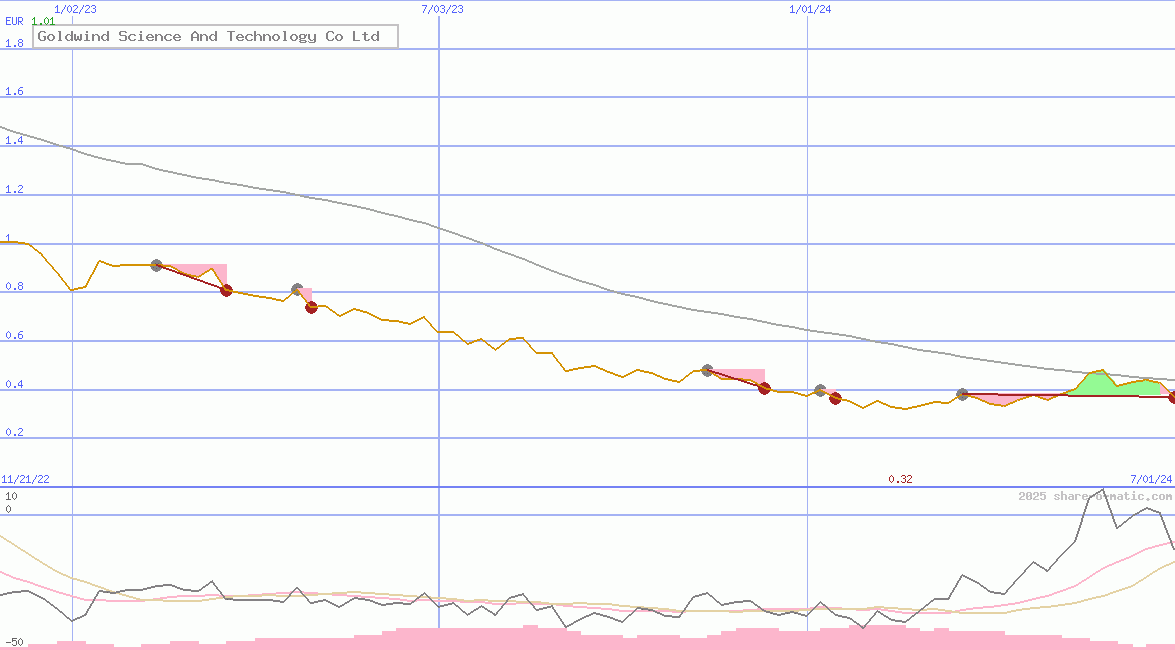Image resolution: width=1175 pixels, height=650 pixels.
Task: Expand the 7/03/23 gridline date label
Action: tap(440, 9)
